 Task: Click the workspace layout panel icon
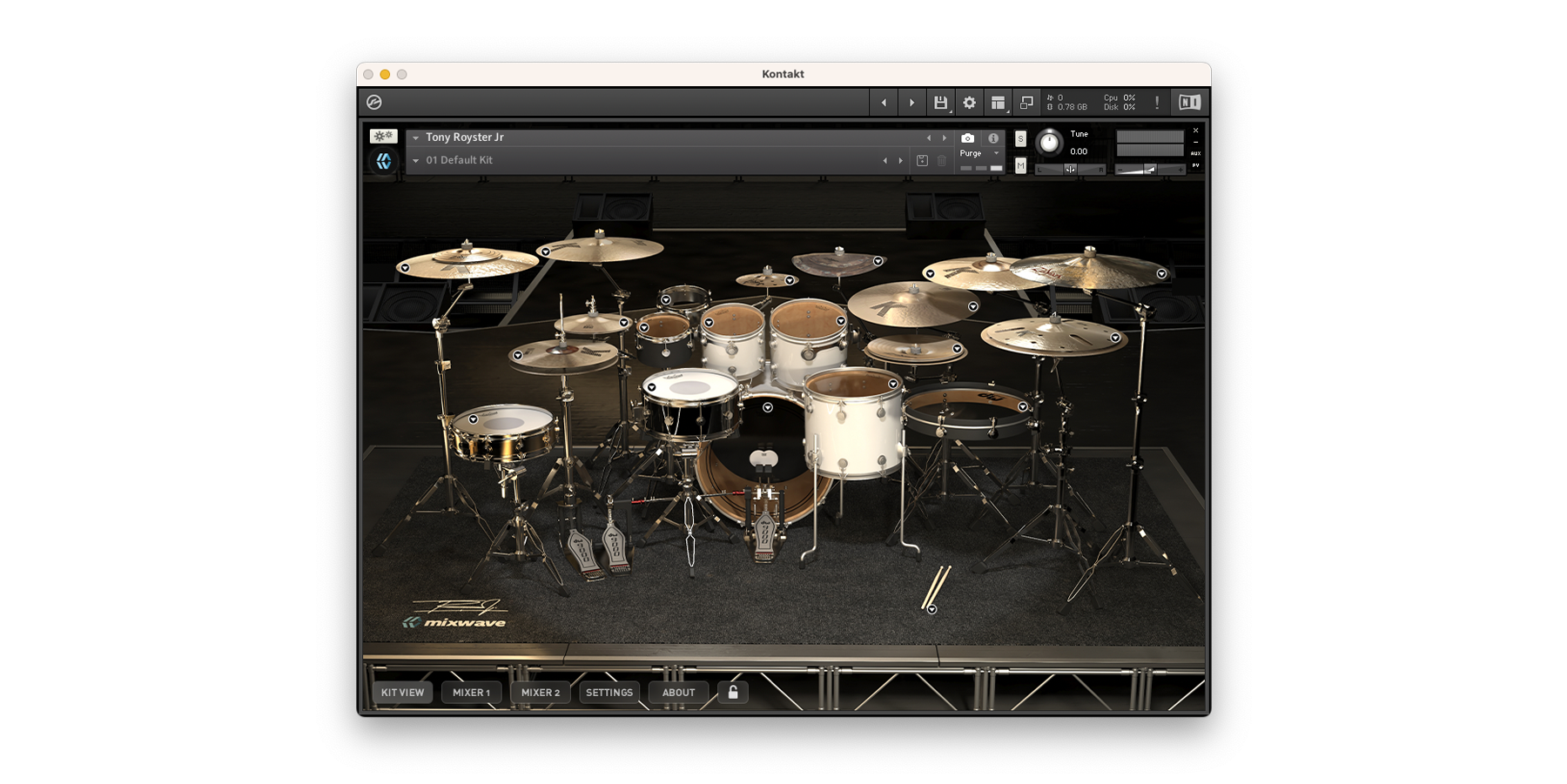[998, 103]
